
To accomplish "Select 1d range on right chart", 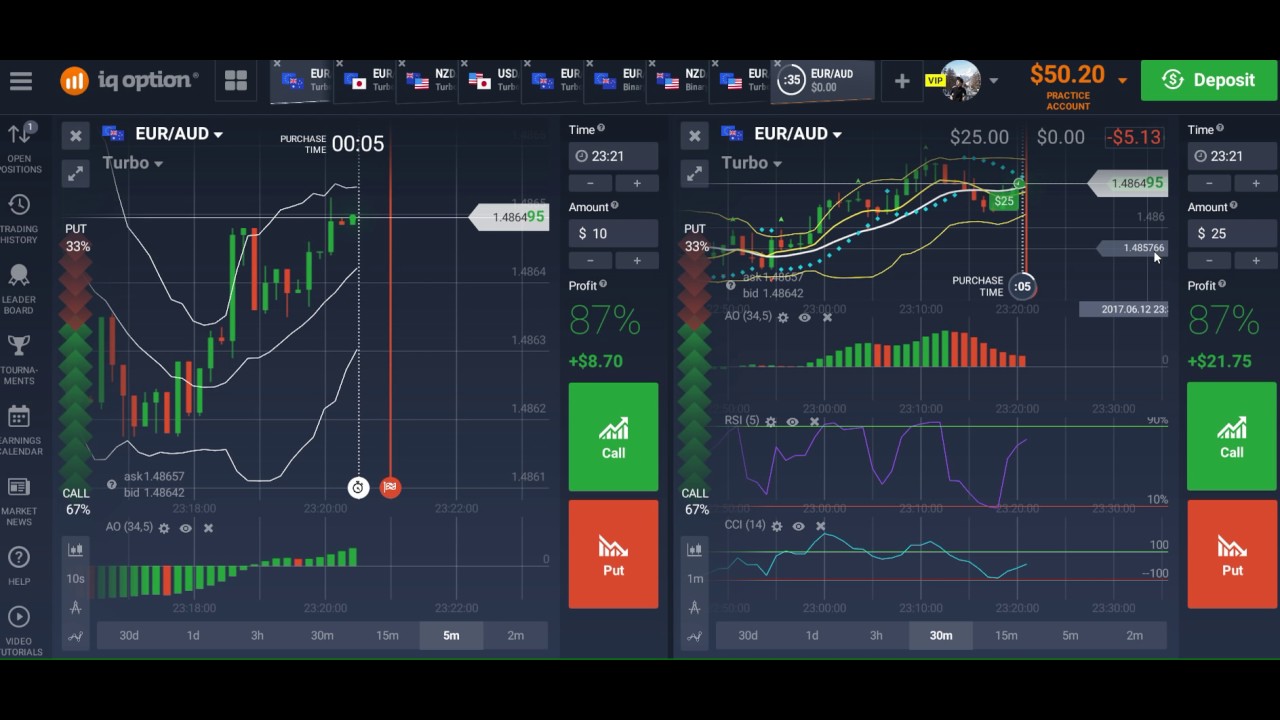I will 812,636.
